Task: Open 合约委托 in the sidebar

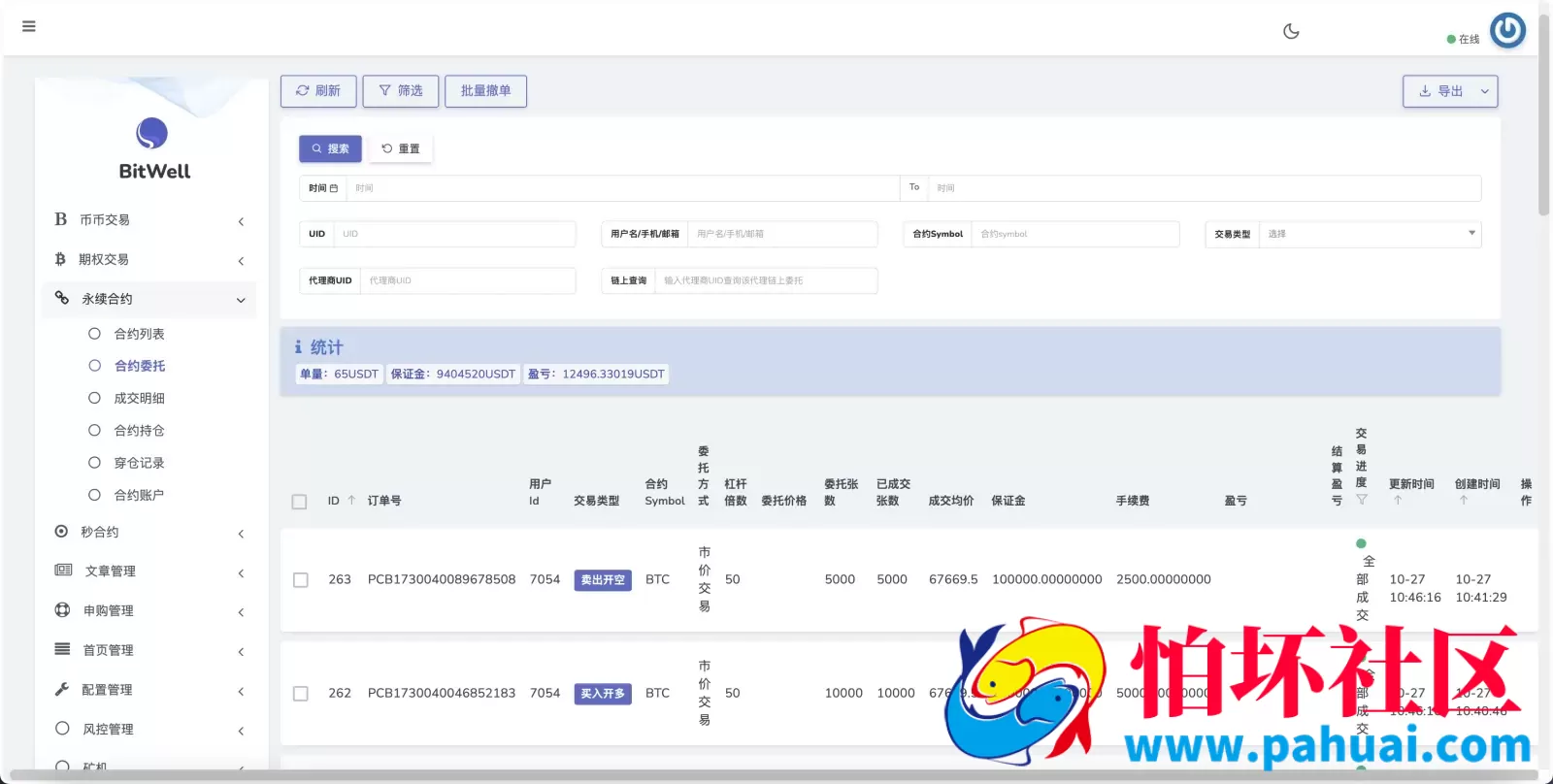Action: [140, 366]
